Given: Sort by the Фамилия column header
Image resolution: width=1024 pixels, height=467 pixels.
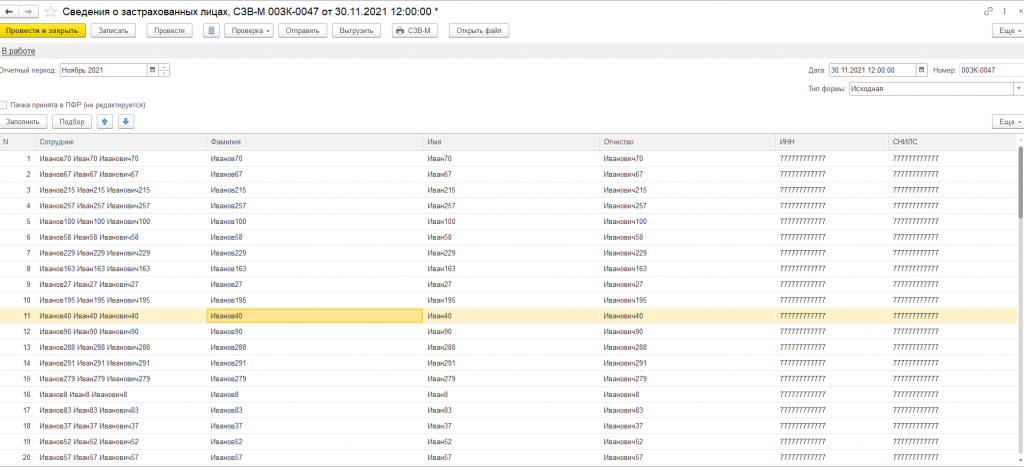Looking at the screenshot, I should pos(315,141).
